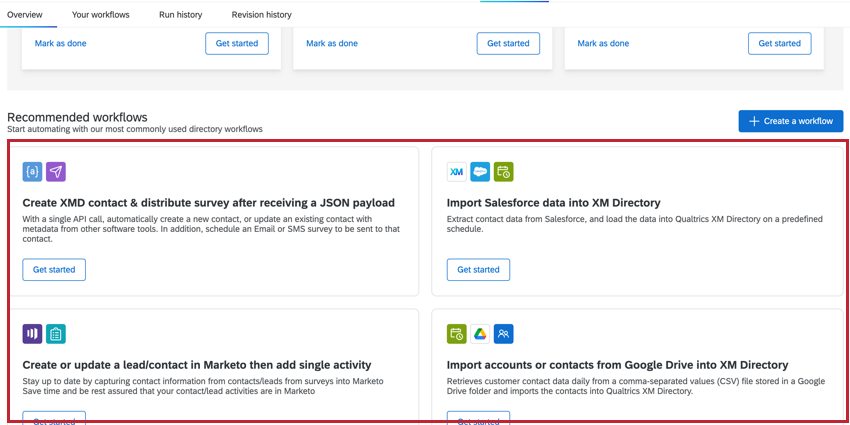This screenshot has height=425, width=850.
Task: Click the XM logo icon
Action: pyautogui.click(x=457, y=172)
